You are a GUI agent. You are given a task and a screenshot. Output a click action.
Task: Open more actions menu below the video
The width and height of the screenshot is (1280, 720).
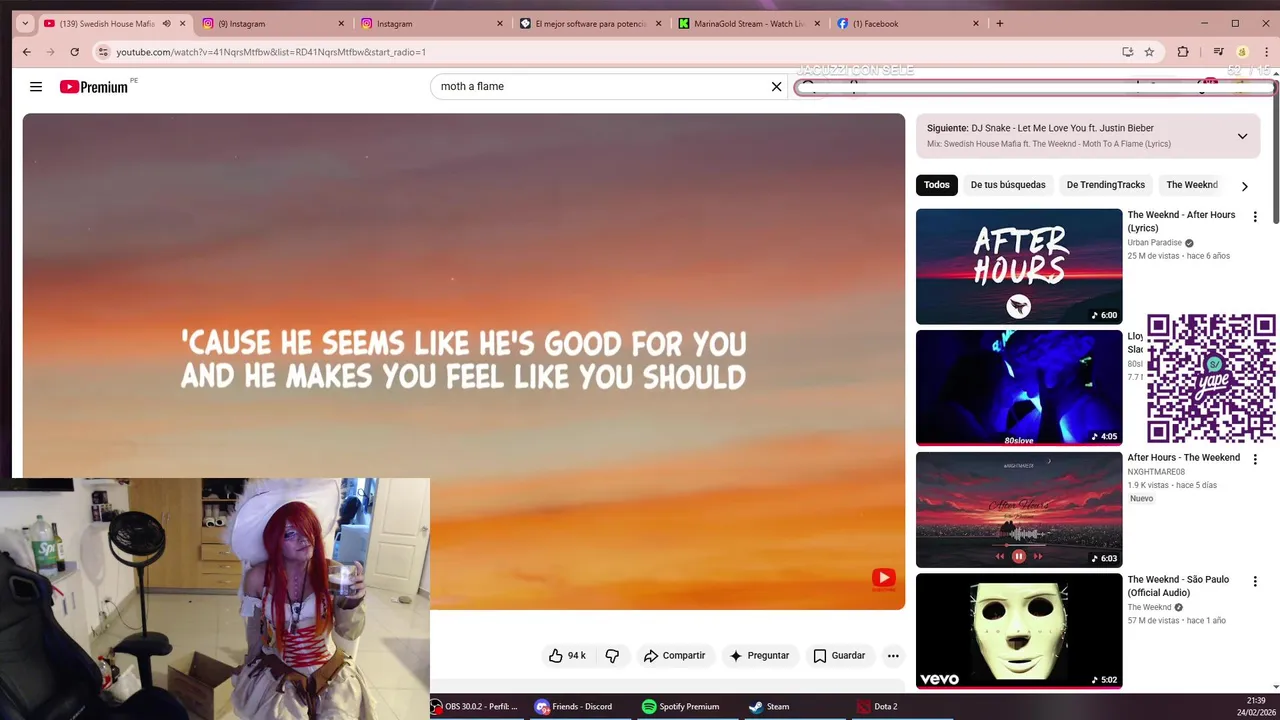click(893, 656)
